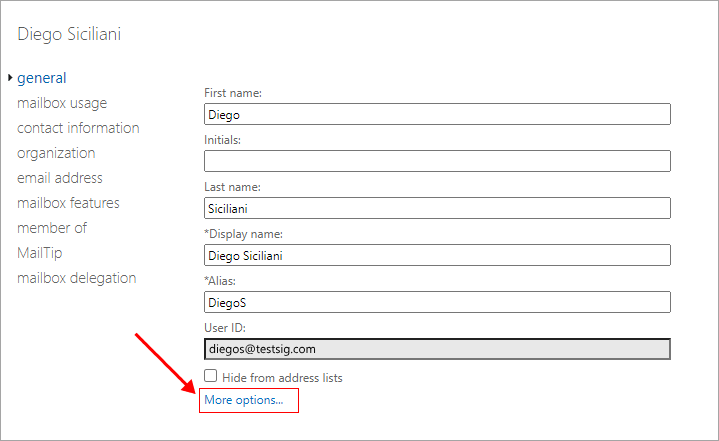Click the Diego Siciliani page heading
The image size is (719, 441).
(70, 34)
